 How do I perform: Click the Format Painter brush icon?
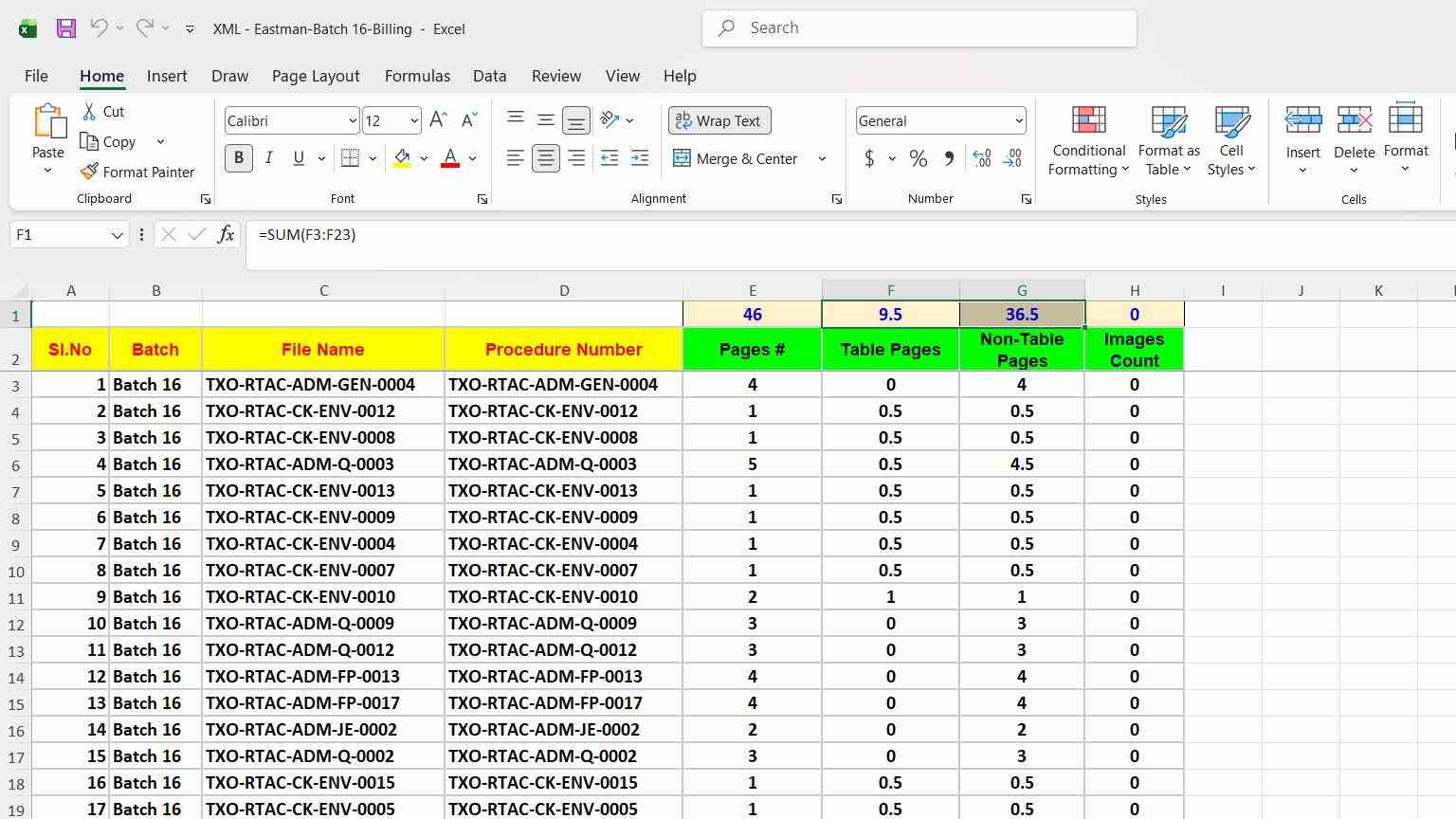point(89,172)
